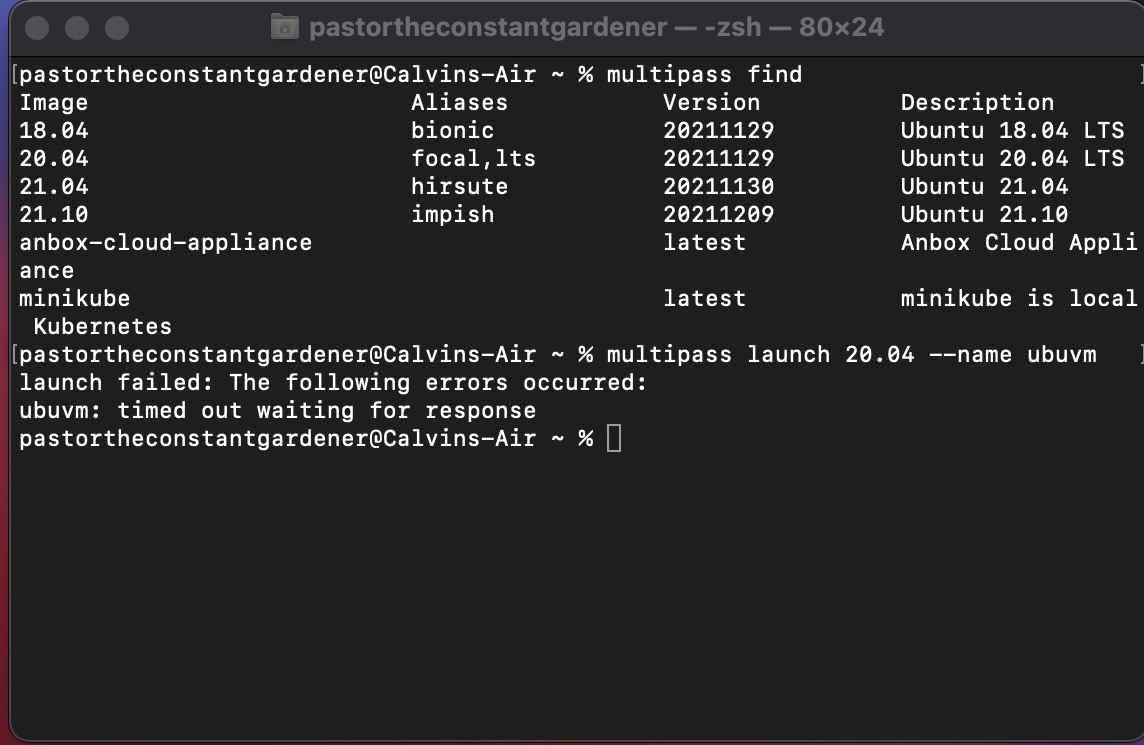Select the 'impish' alias entry
The image size is (1144, 745).
tap(452, 214)
